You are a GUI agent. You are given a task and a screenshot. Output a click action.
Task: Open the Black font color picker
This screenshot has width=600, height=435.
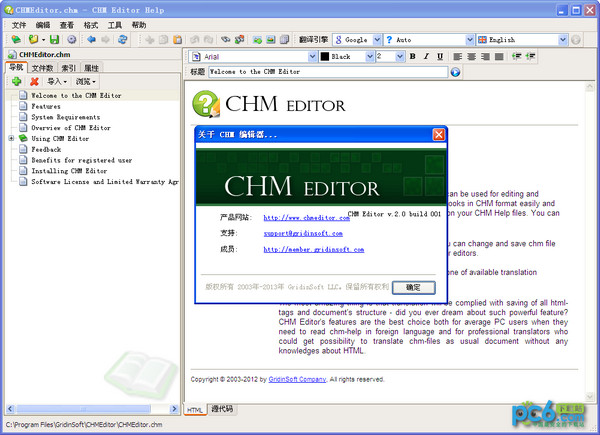tap(368, 57)
